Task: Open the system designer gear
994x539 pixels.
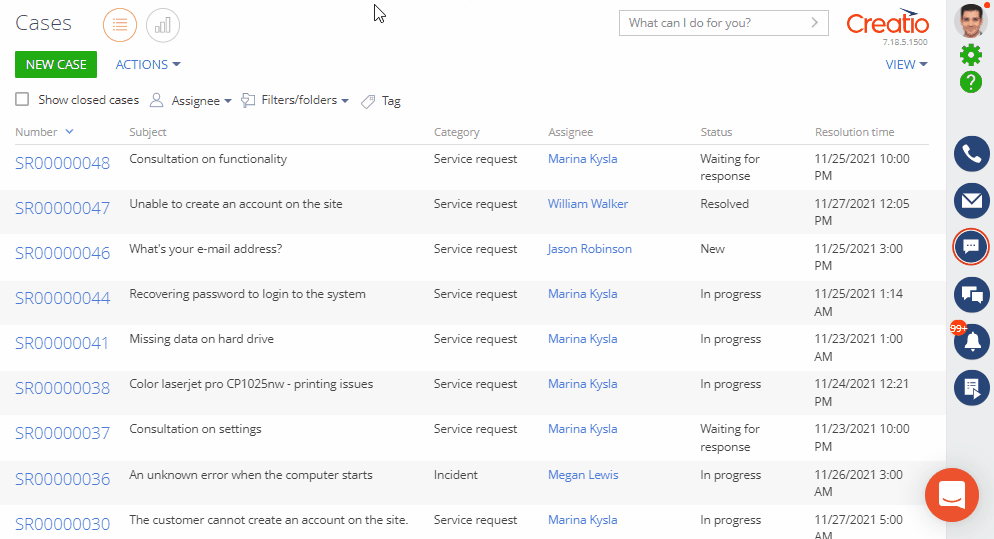Action: click(971, 55)
